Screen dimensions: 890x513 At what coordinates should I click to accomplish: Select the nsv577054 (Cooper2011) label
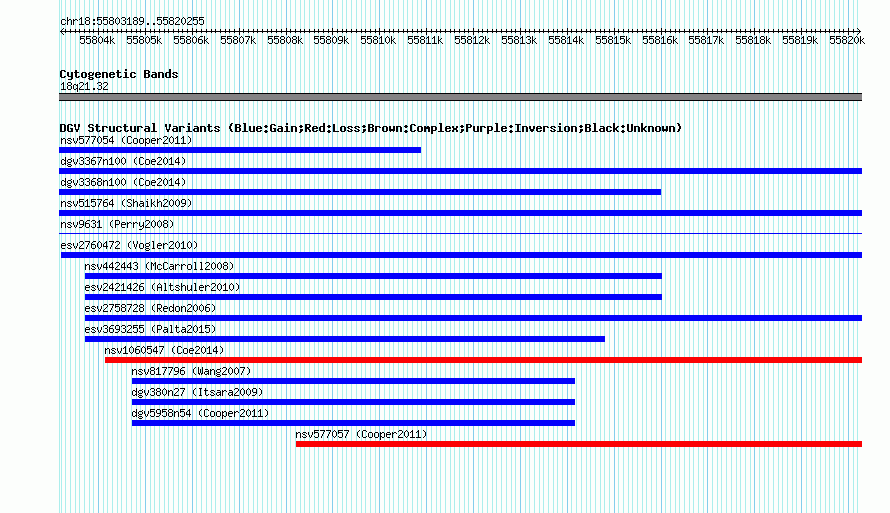point(126,140)
